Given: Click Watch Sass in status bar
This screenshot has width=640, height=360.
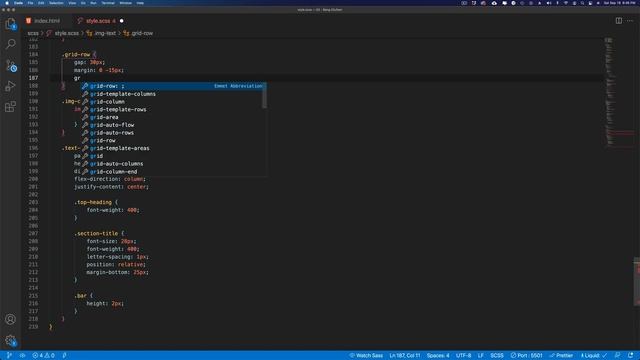Looking at the screenshot, I should click(x=366, y=356).
